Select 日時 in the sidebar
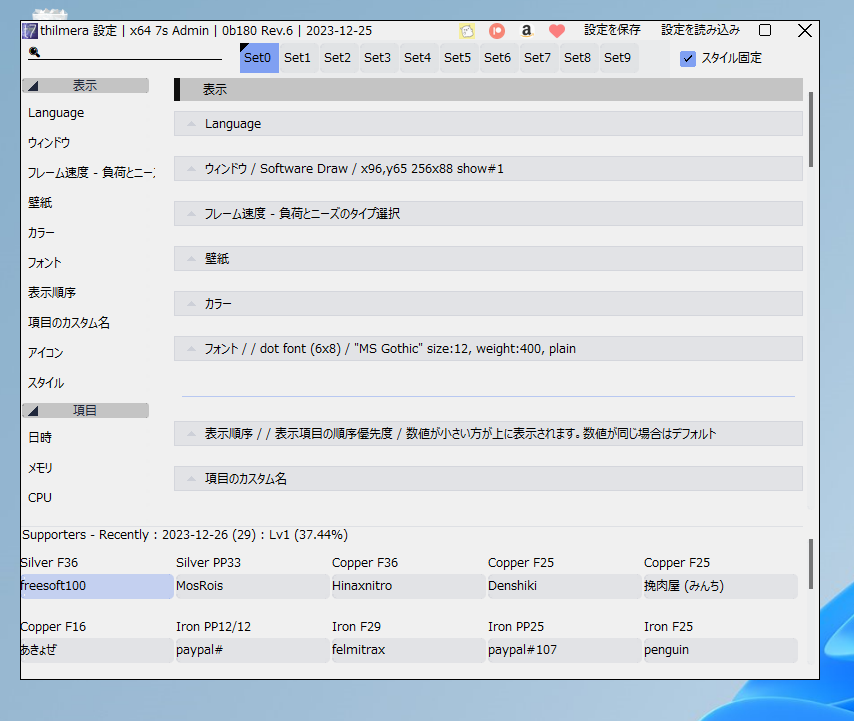Image resolution: width=854 pixels, height=721 pixels. point(40,437)
